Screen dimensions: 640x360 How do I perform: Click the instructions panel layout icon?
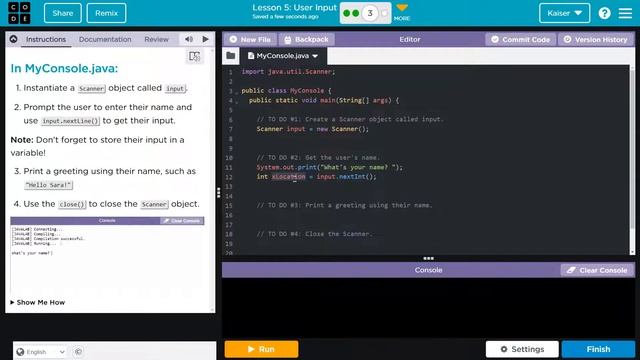point(194,56)
